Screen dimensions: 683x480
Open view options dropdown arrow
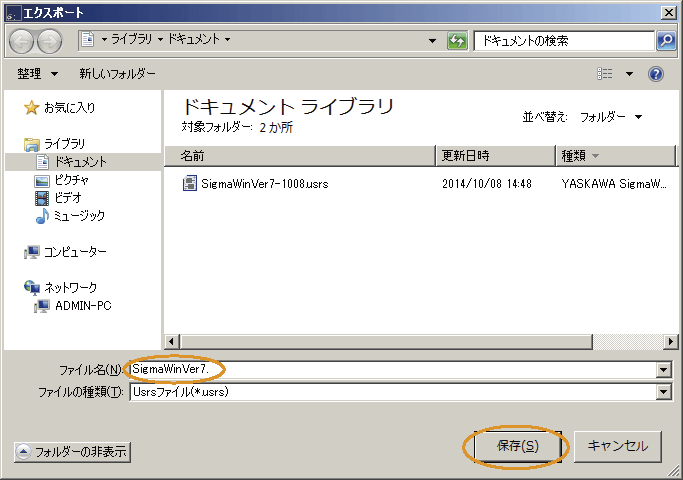pyautogui.click(x=629, y=74)
